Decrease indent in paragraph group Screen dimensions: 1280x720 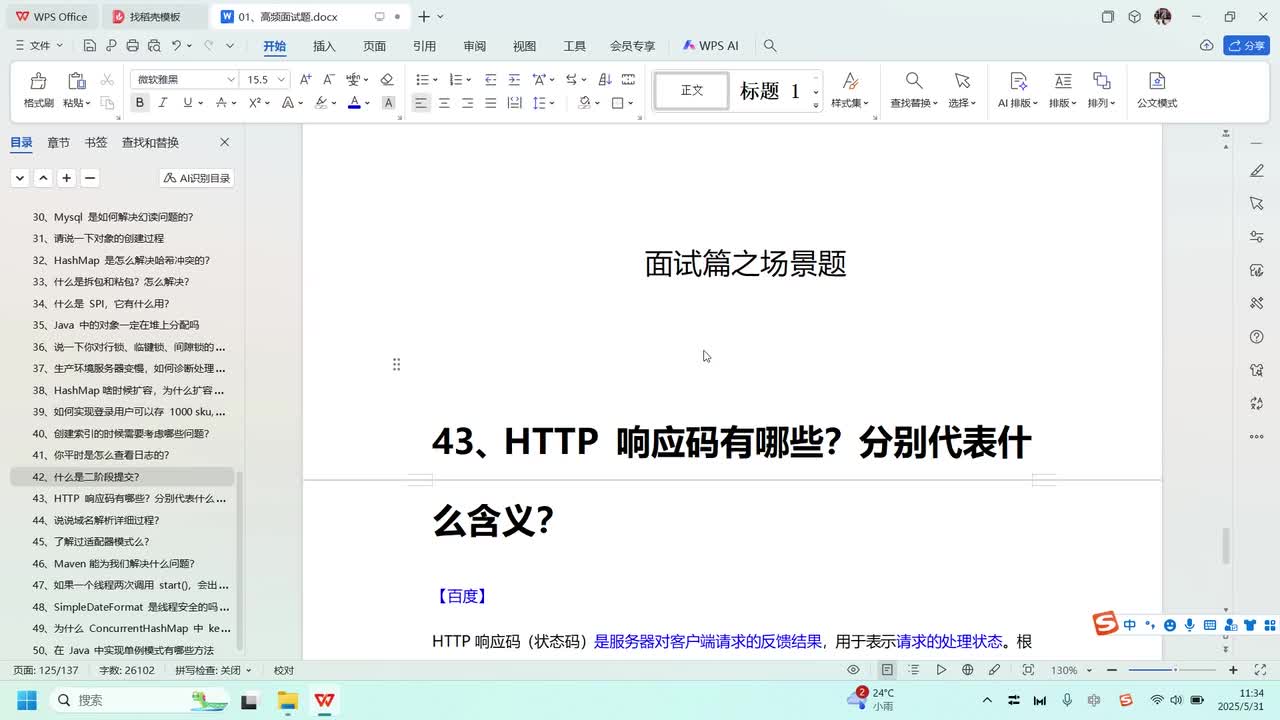490,79
